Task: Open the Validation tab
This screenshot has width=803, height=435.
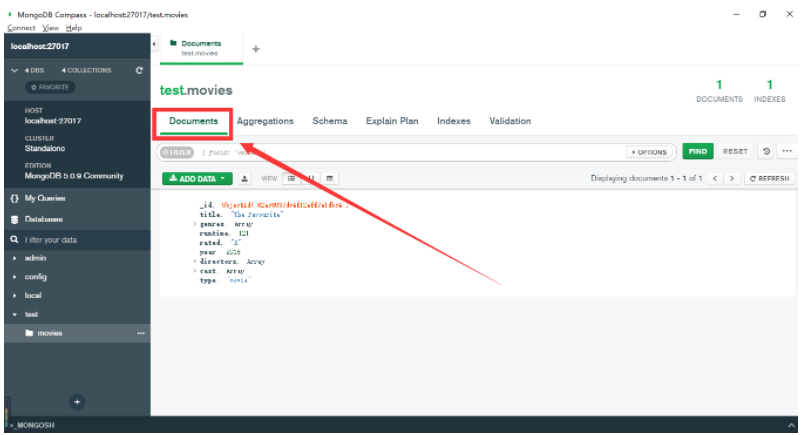Action: [x=510, y=121]
